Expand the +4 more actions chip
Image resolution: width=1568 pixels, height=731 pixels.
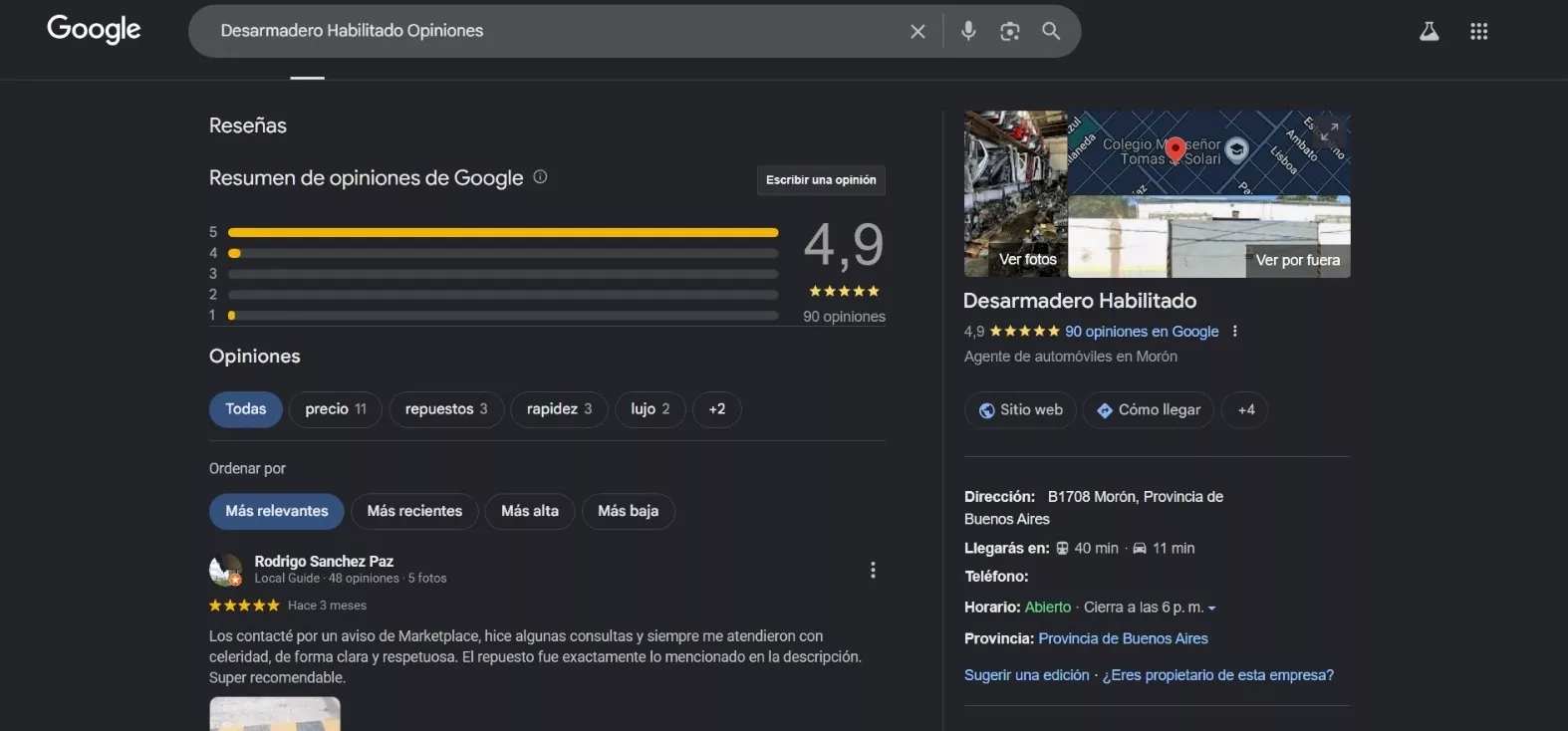[x=1245, y=410]
